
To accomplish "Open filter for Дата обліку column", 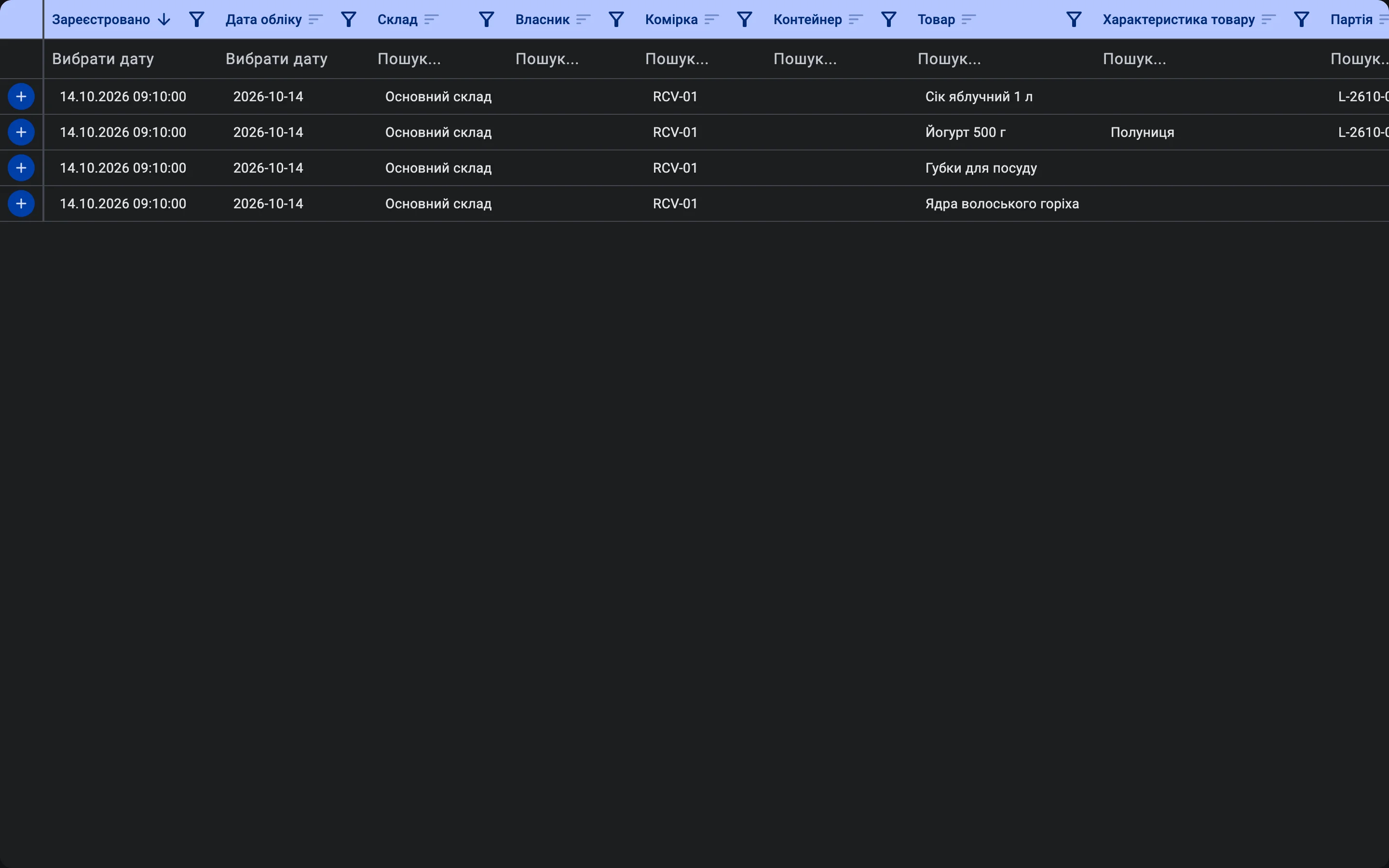I will tap(348, 19).
